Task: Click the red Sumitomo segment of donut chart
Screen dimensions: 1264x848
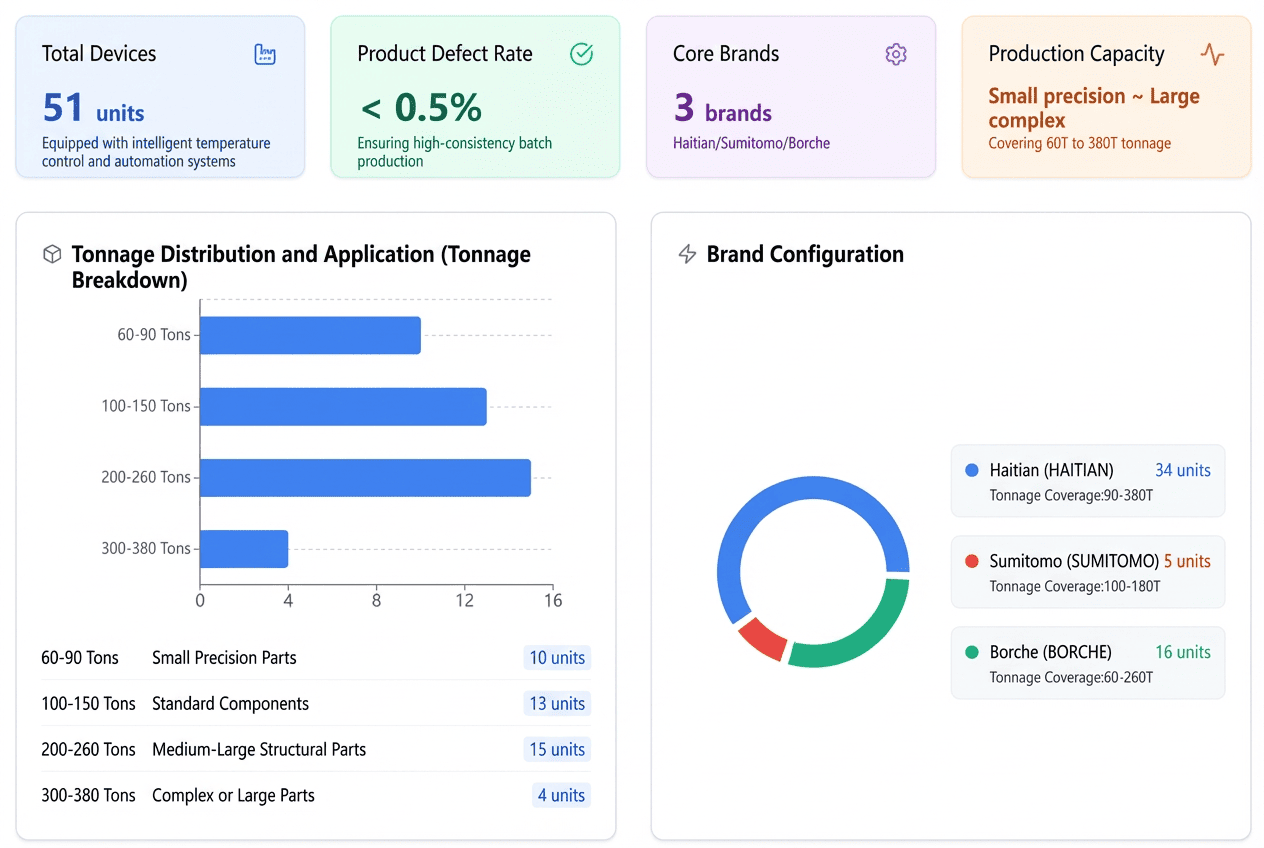Action: tap(762, 638)
